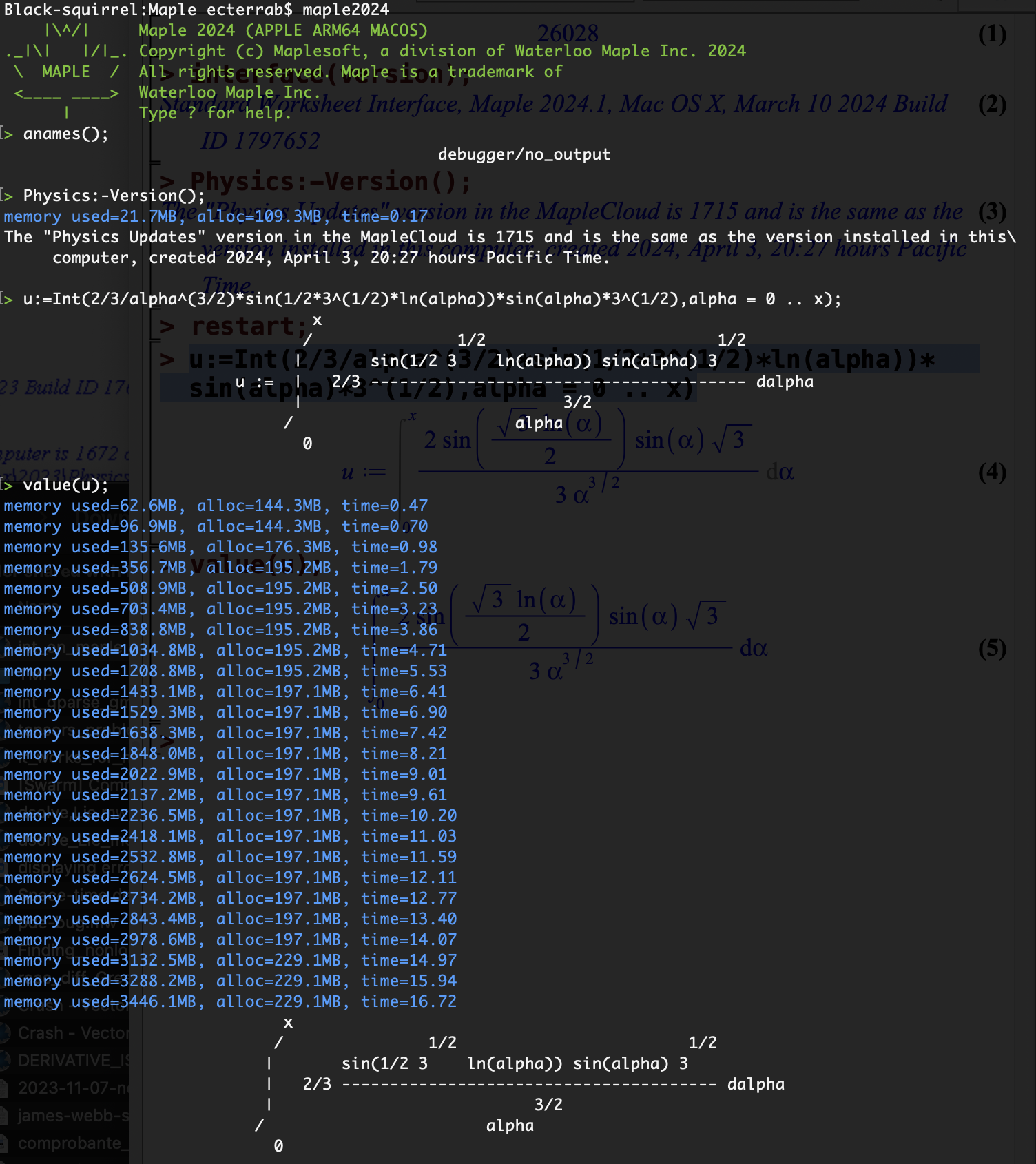Select 'Crash - Vector' item in background sidebar

(73, 1033)
